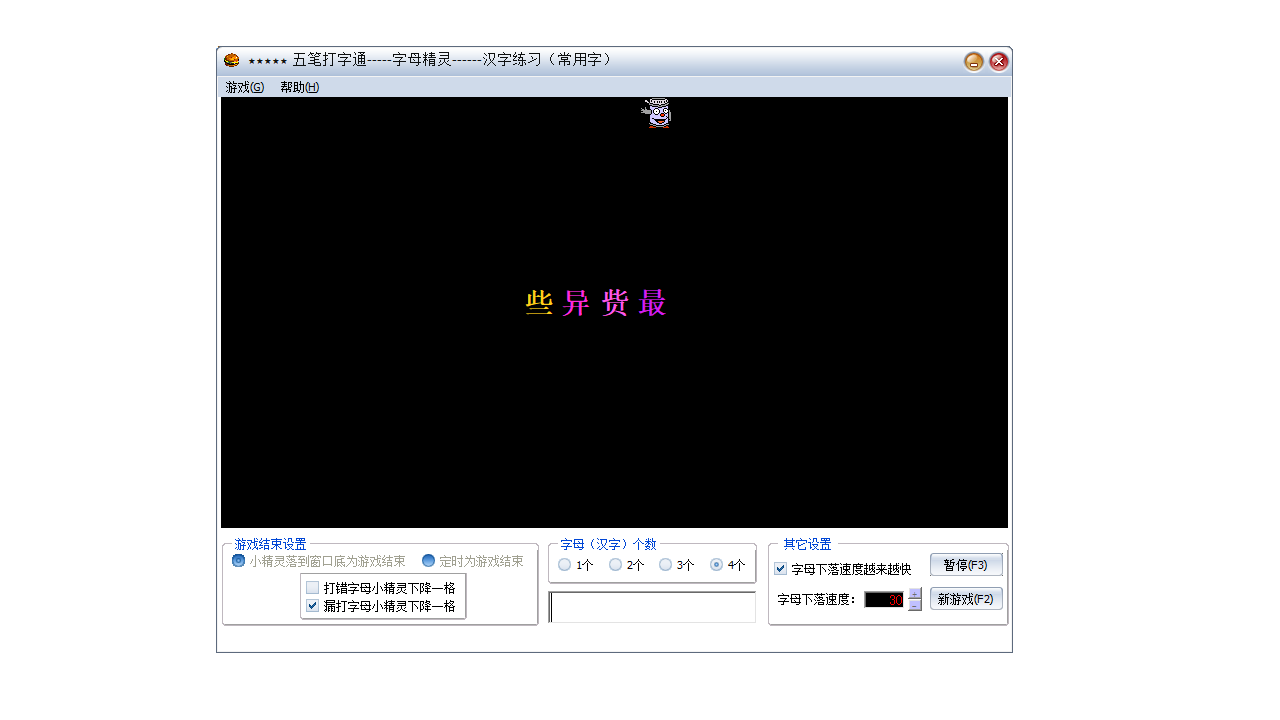Enable the 打错字母小精灵下降一格 checkbox

(311, 586)
